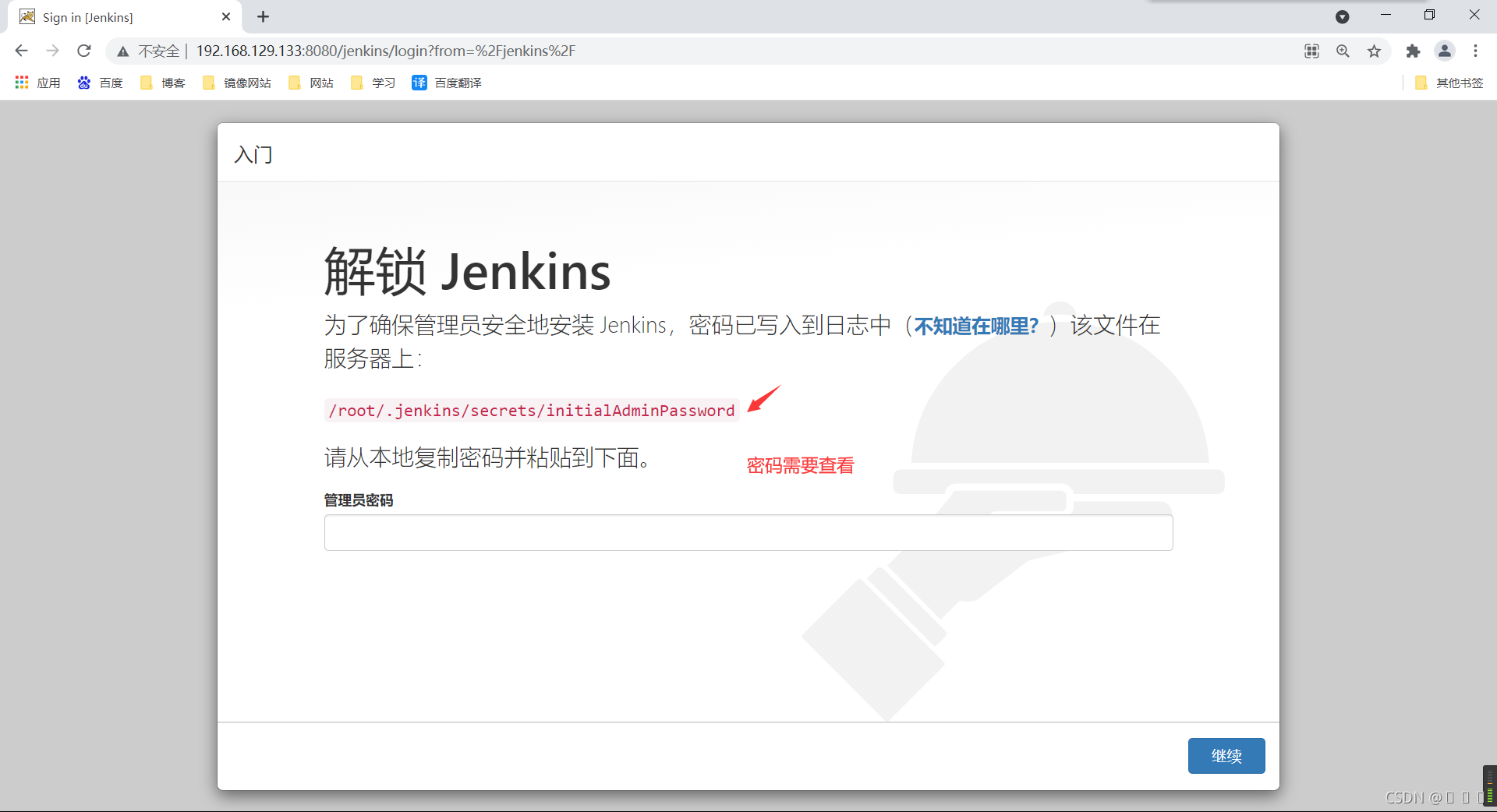
Task: Click the browser profile avatar icon
Action: (x=1445, y=51)
